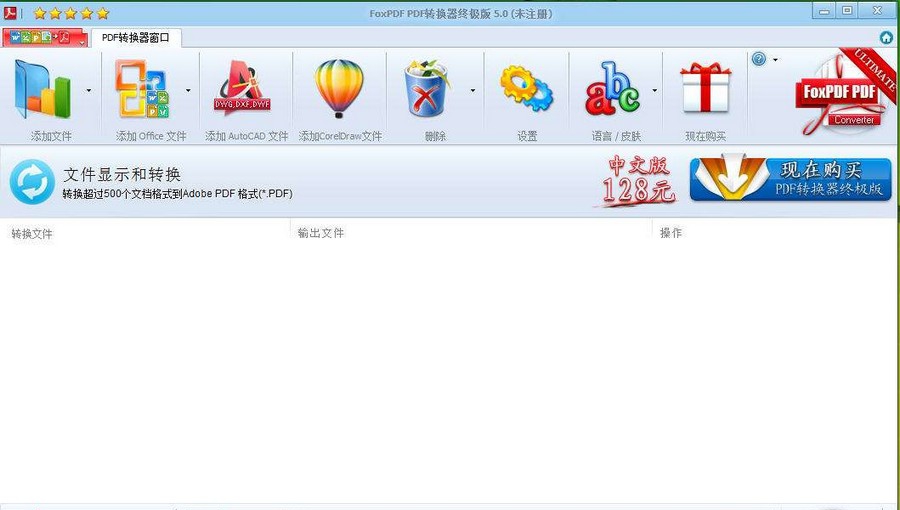Expand the Add Office files dropdown arrow
Image resolution: width=900 pixels, height=510 pixels.
click(x=188, y=90)
